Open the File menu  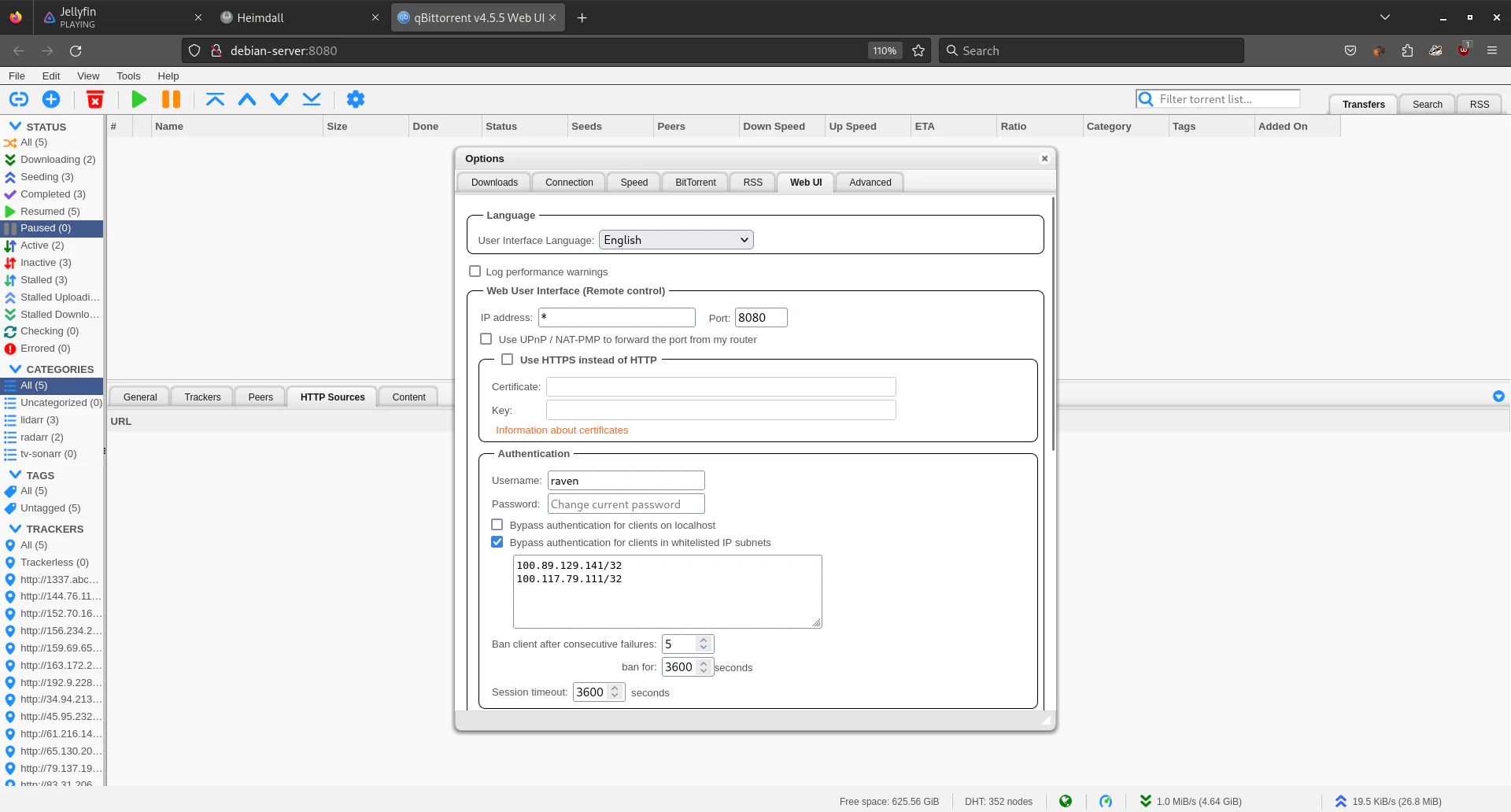pos(17,76)
